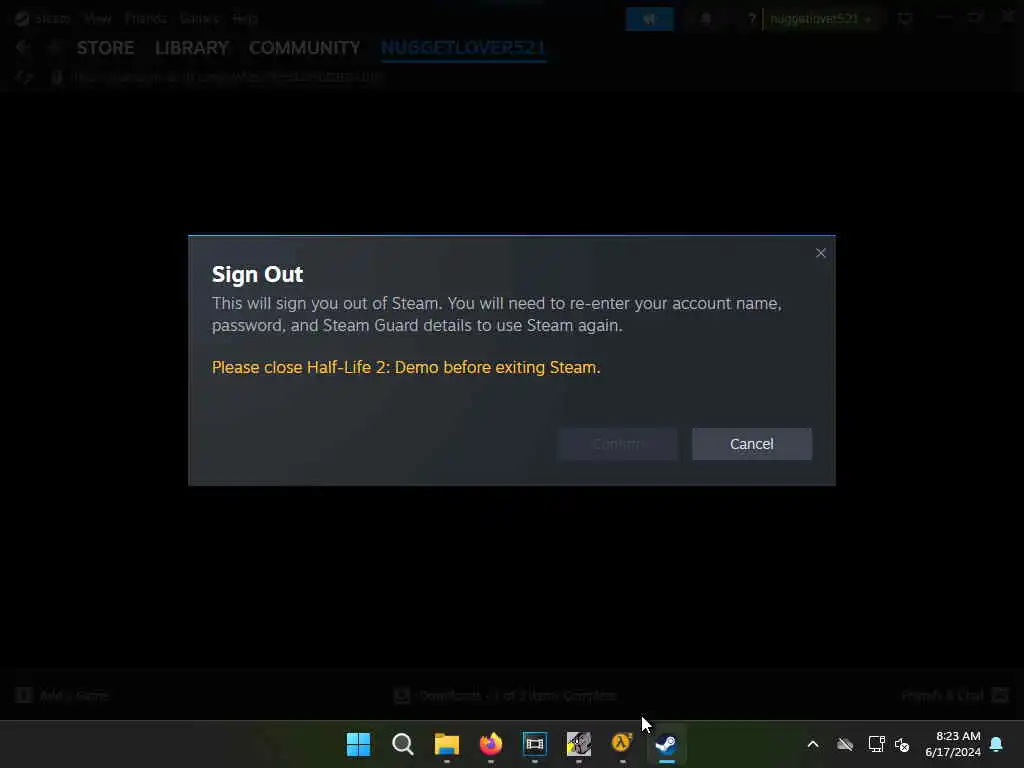Viewport: 1024px width, 768px height.
Task: Click the question mark help icon
Action: [752, 19]
